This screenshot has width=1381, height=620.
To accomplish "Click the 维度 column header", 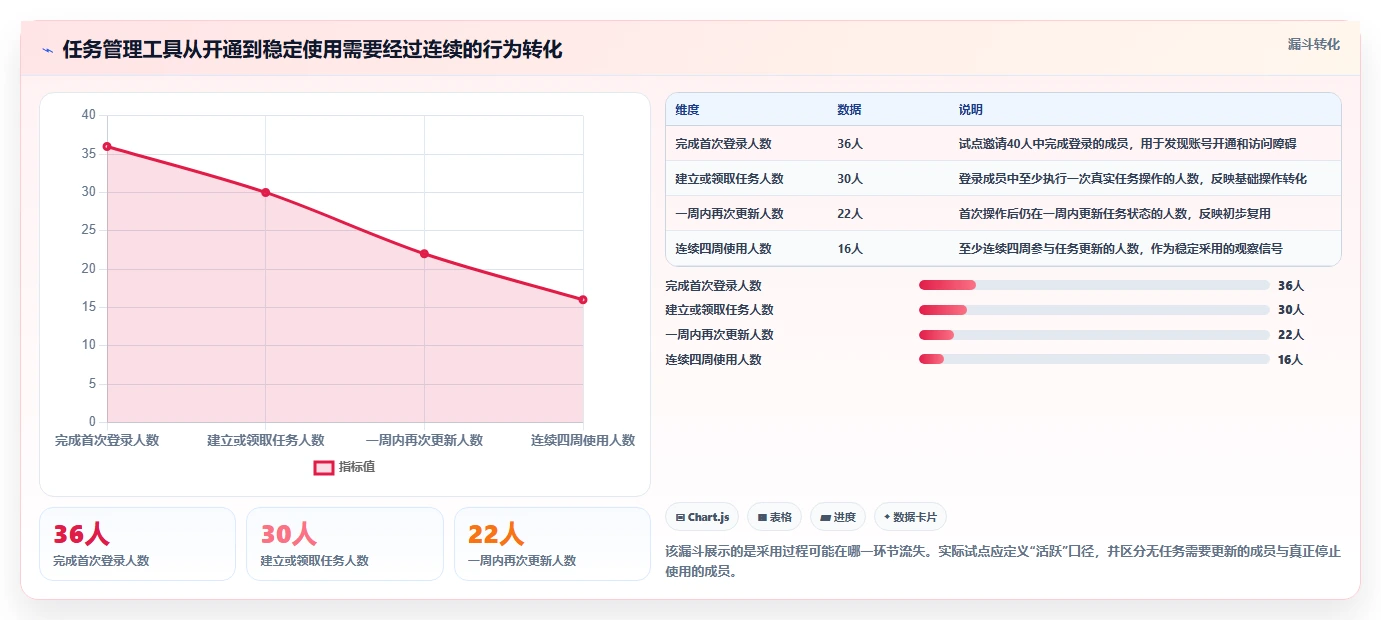I will pyautogui.click(x=687, y=110).
